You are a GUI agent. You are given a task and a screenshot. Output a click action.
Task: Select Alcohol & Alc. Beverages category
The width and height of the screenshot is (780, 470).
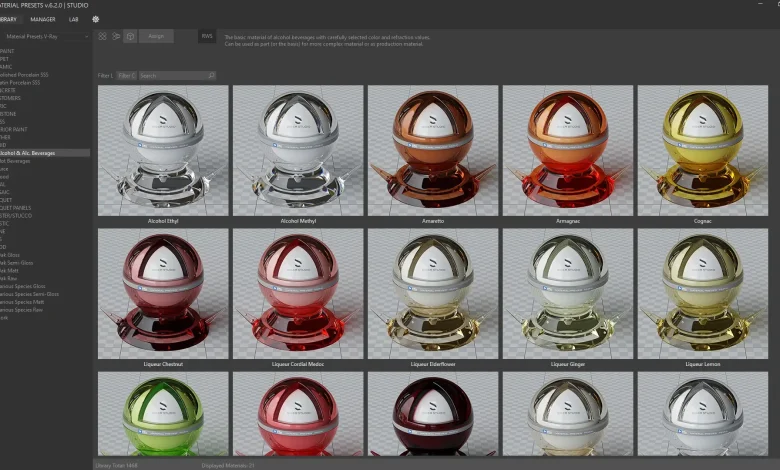click(45, 153)
